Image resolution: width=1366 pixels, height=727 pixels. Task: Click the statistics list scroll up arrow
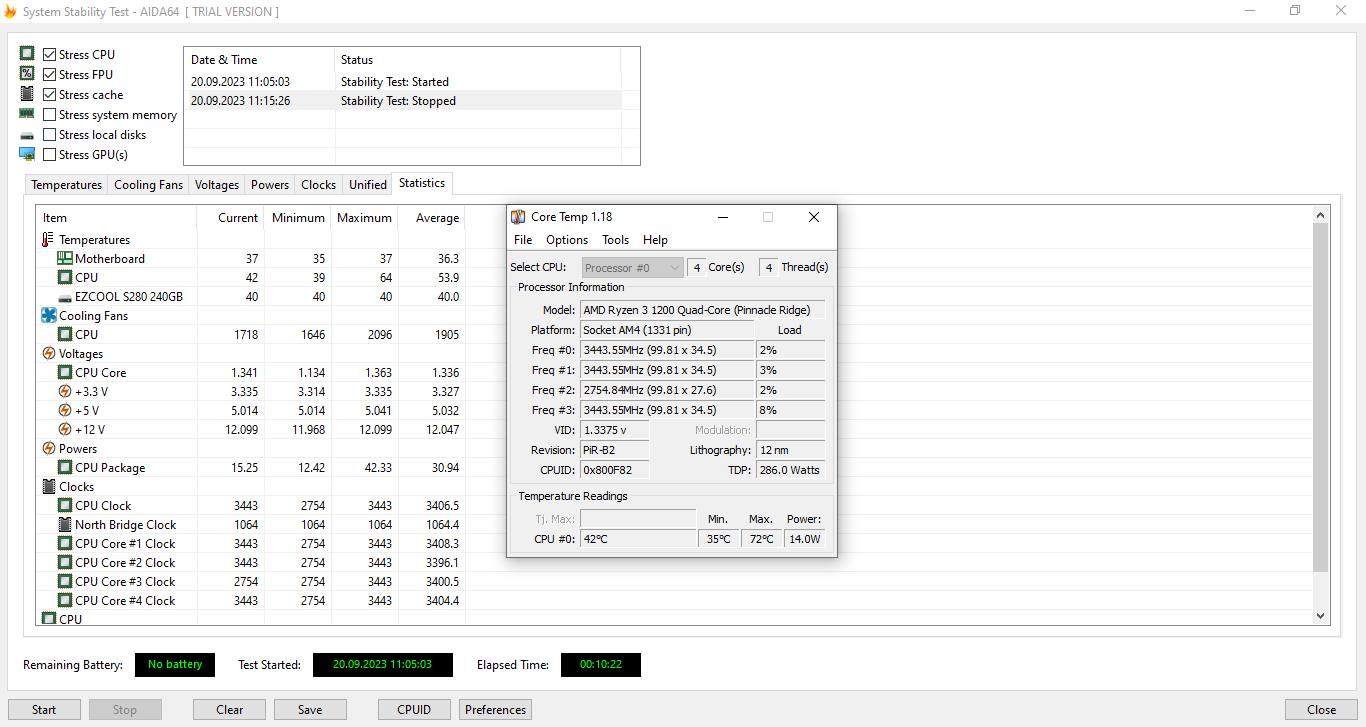pyautogui.click(x=1321, y=215)
